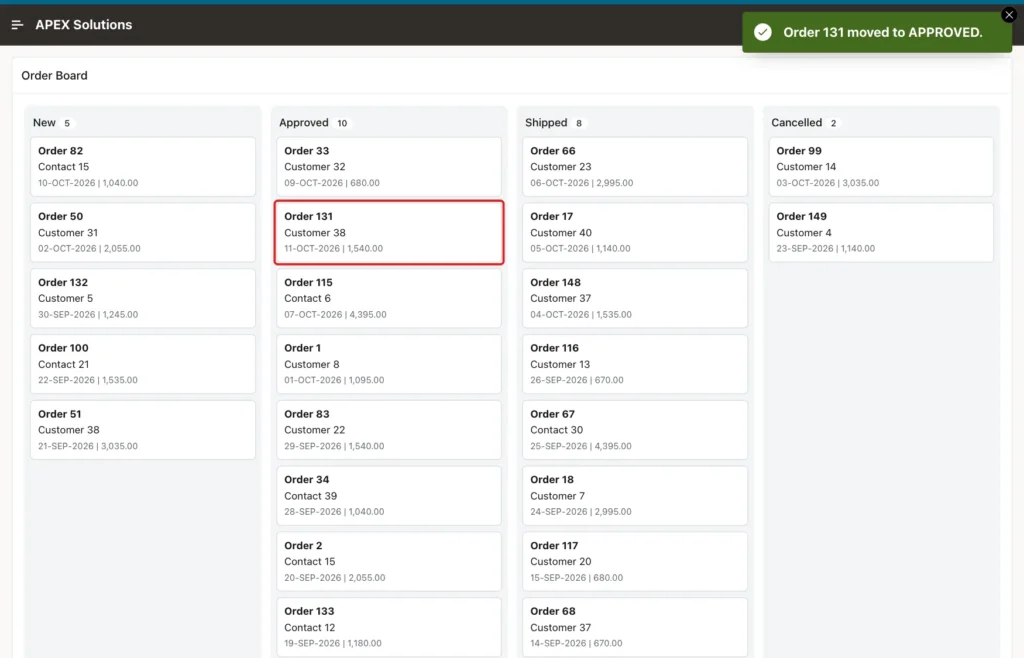Select the cancelled Order 149 card
1024x658 pixels.
click(x=882, y=232)
